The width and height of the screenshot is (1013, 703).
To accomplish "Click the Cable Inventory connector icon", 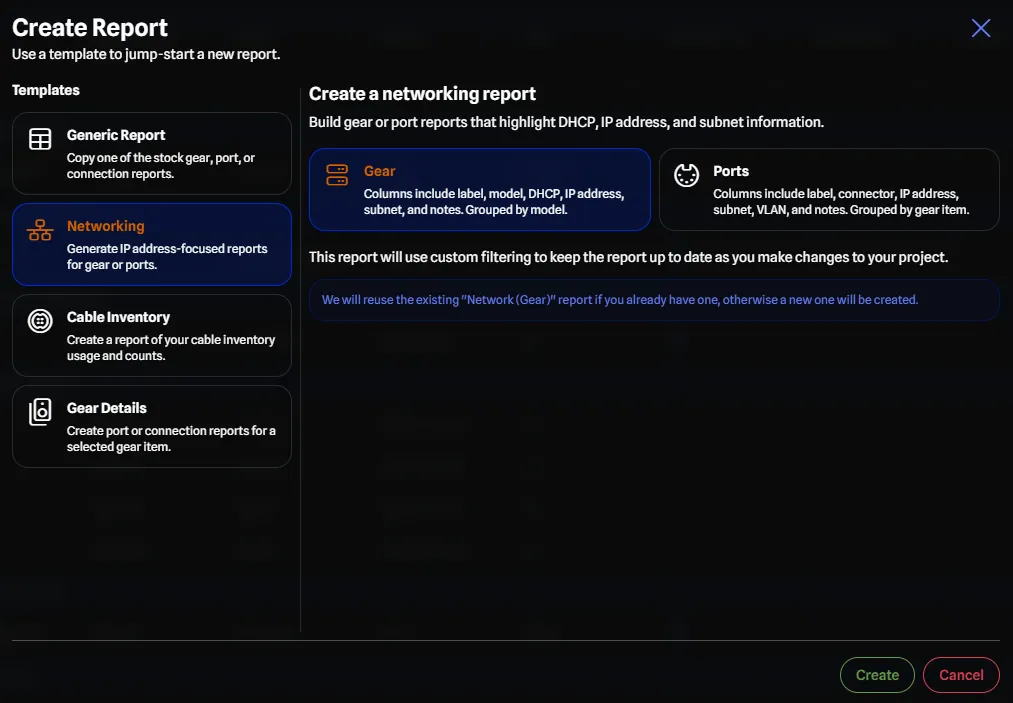I will pyautogui.click(x=40, y=321).
